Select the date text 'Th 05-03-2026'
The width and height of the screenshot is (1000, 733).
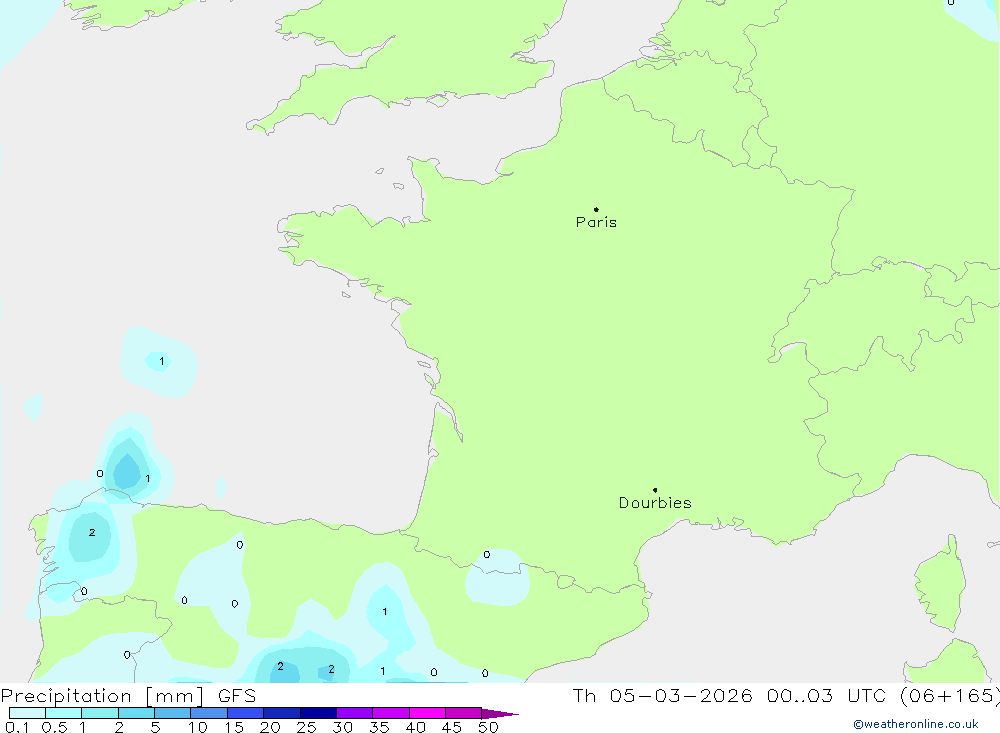[x=662, y=696]
